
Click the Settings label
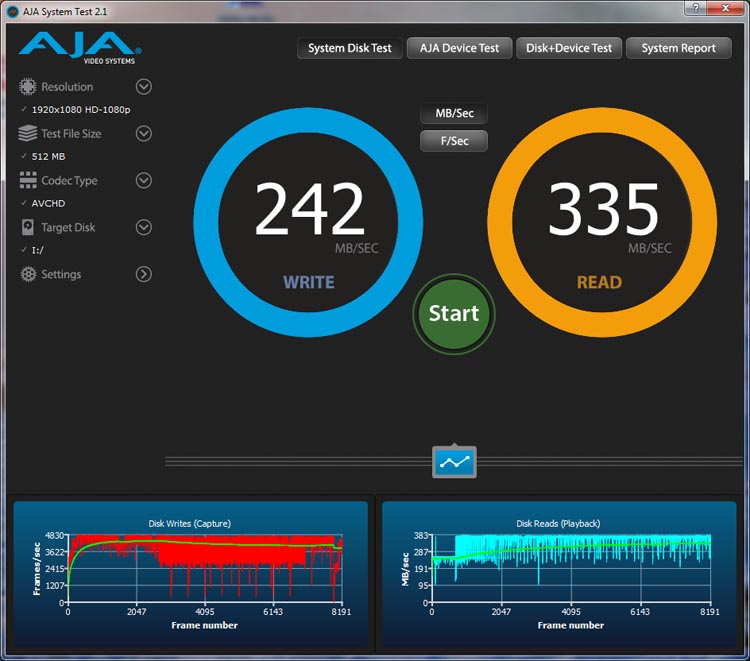point(61,274)
